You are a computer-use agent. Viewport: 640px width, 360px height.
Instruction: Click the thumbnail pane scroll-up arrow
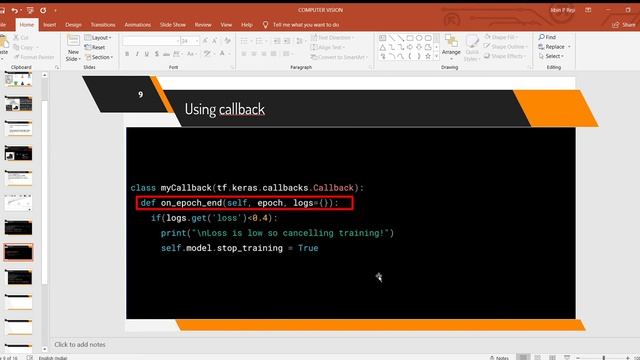coord(44,75)
